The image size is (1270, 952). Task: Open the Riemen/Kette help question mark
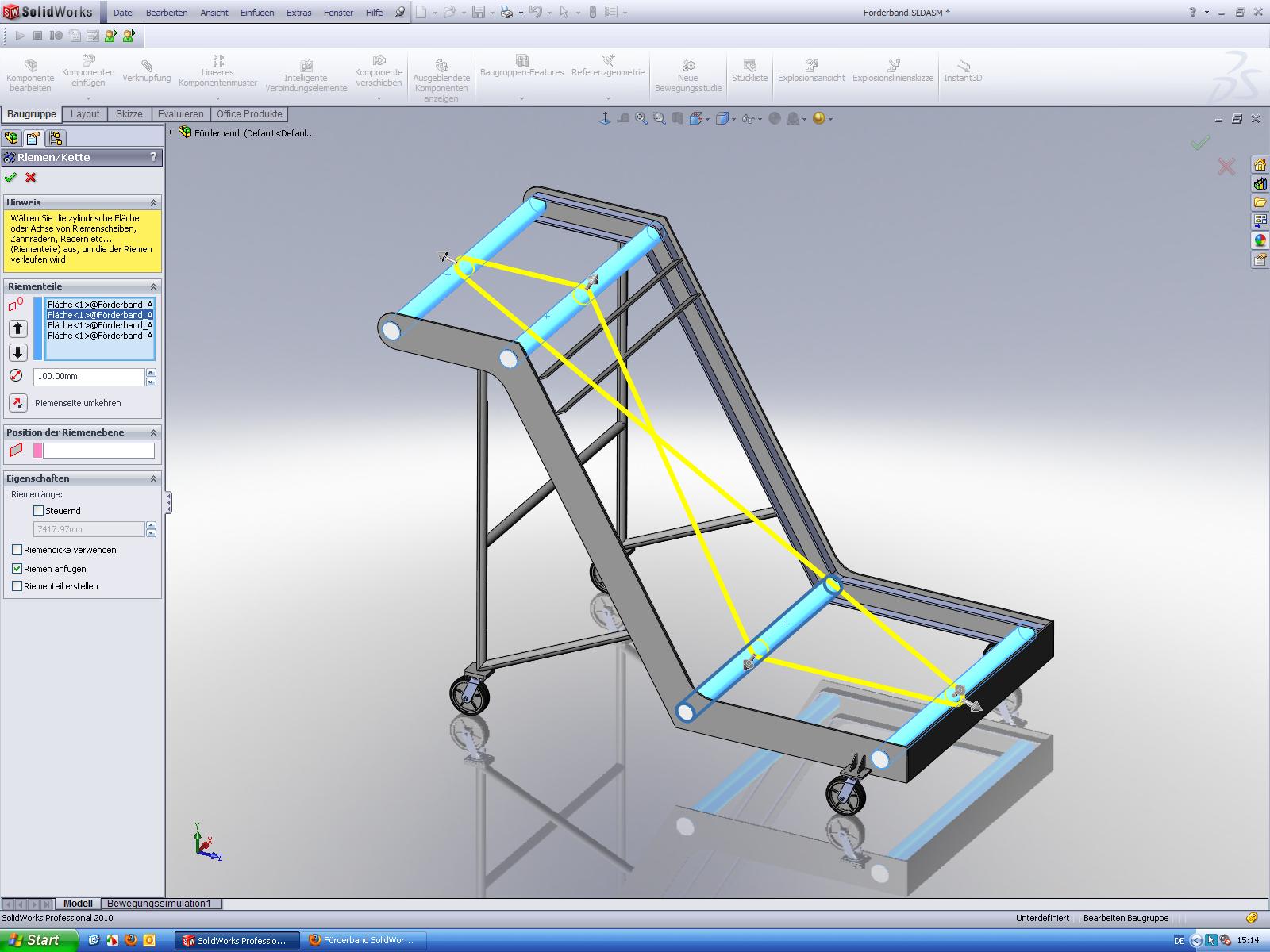click(154, 157)
